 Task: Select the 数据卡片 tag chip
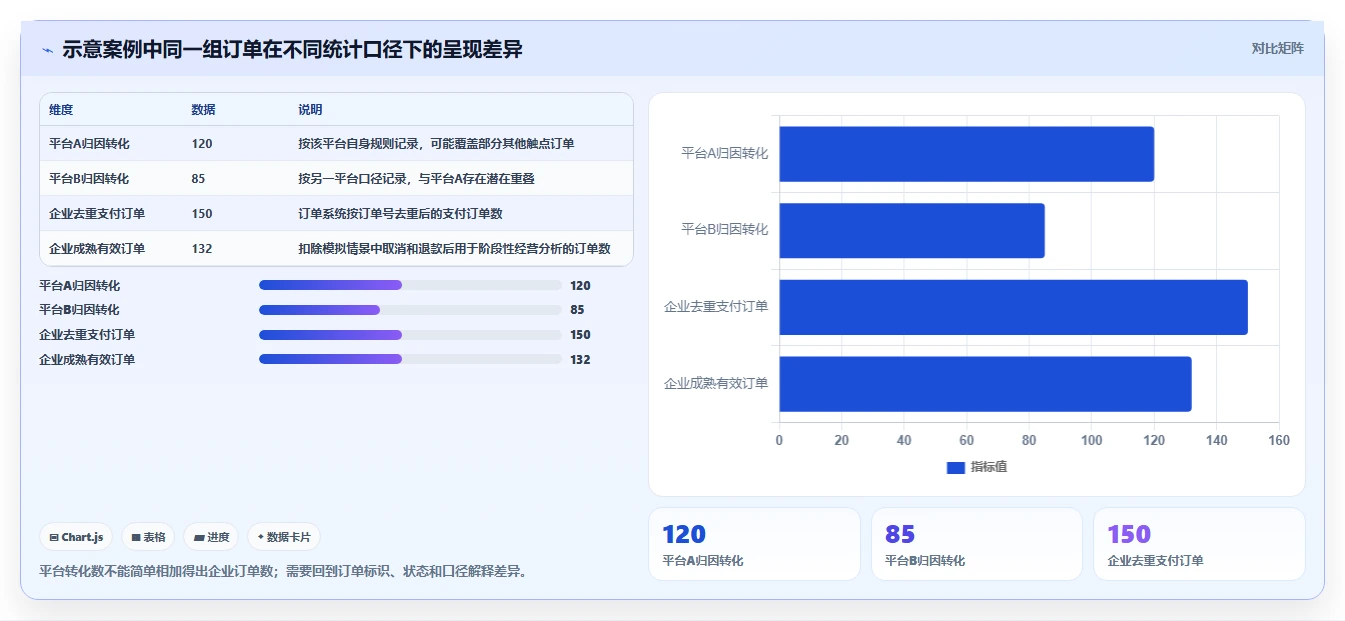(x=284, y=537)
